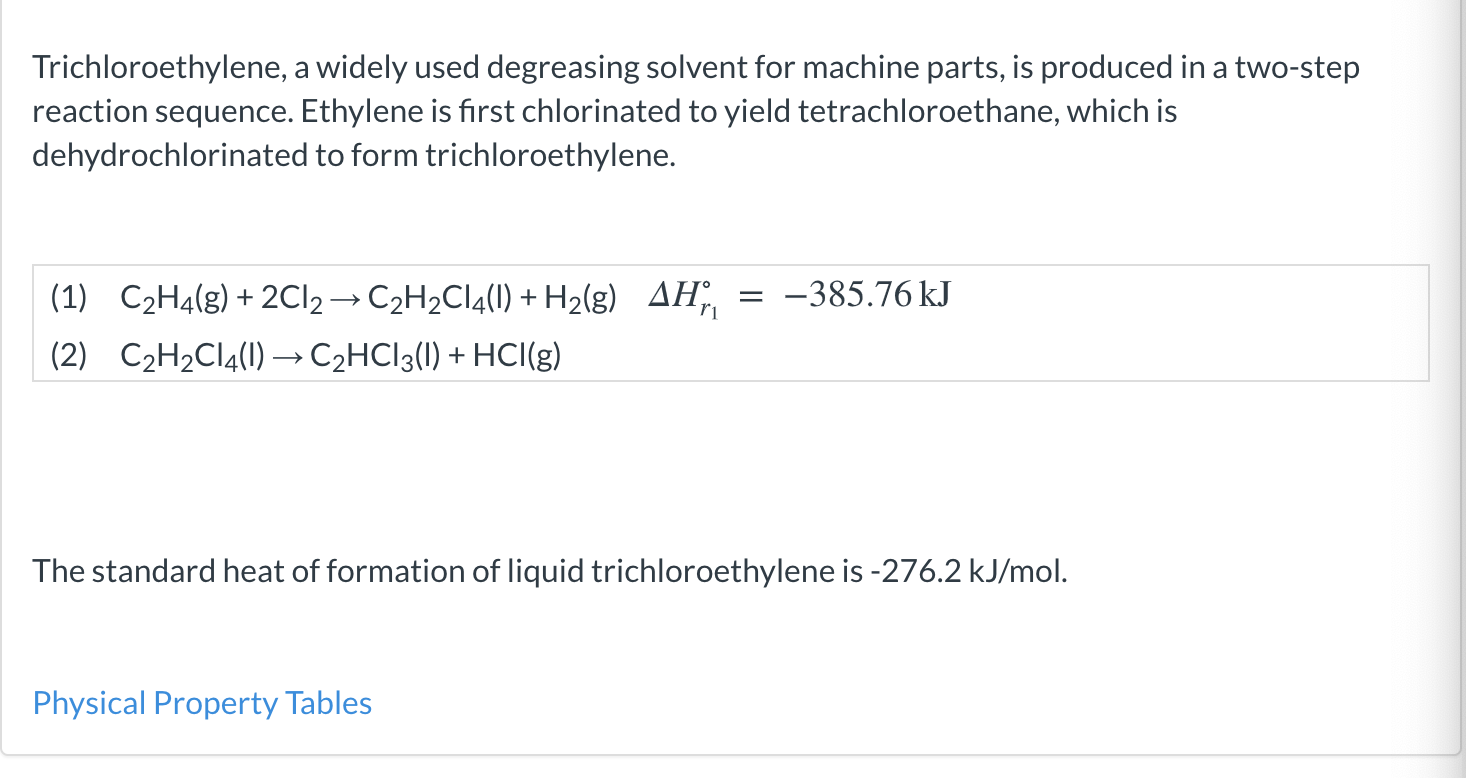Select the -276.2 kJ/mol value

(x=968, y=570)
